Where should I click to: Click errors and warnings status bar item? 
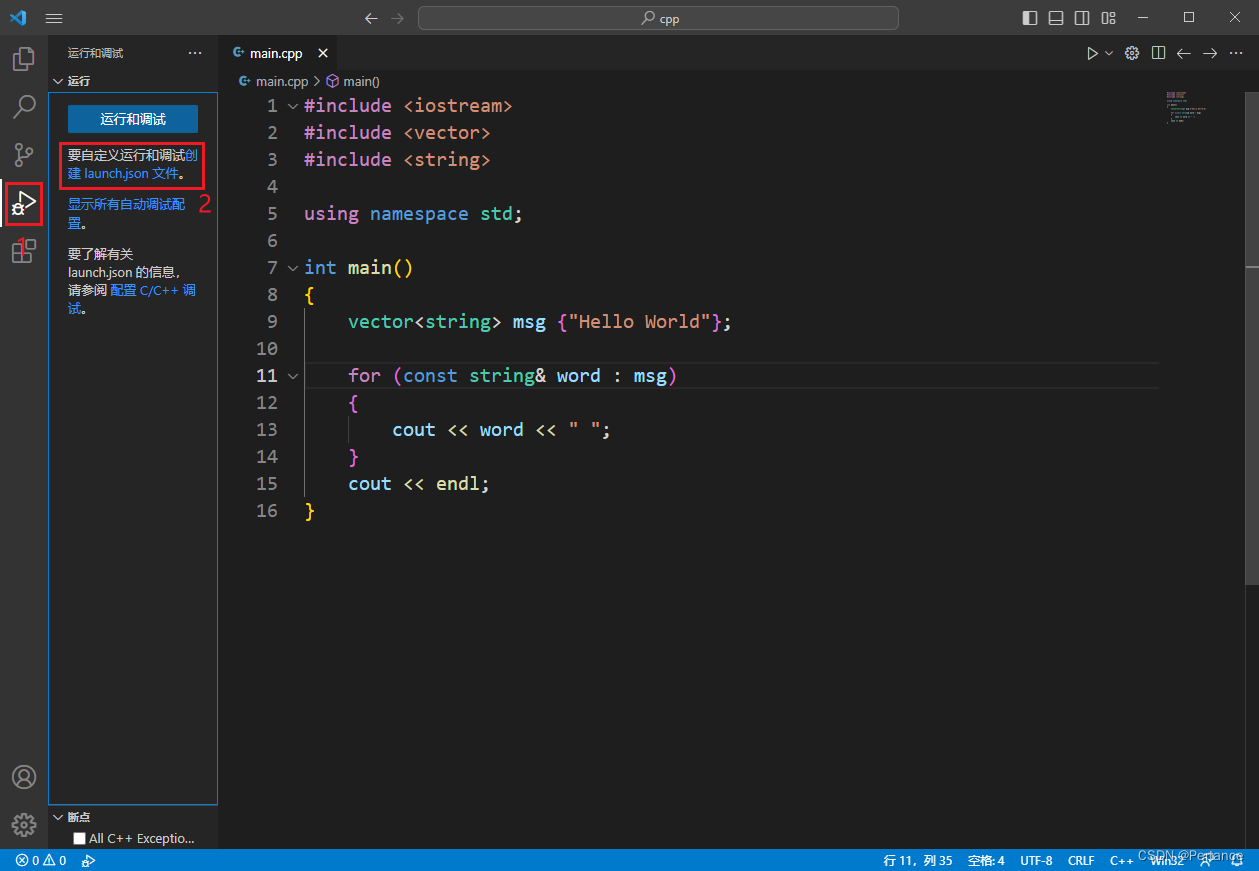41,860
